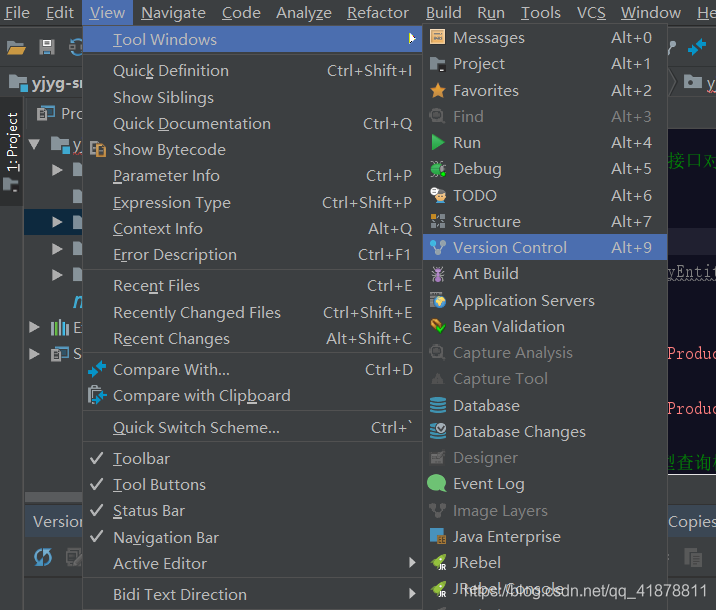The image size is (716, 610).
Task: Click the Database Changes icon
Action: [437, 431]
